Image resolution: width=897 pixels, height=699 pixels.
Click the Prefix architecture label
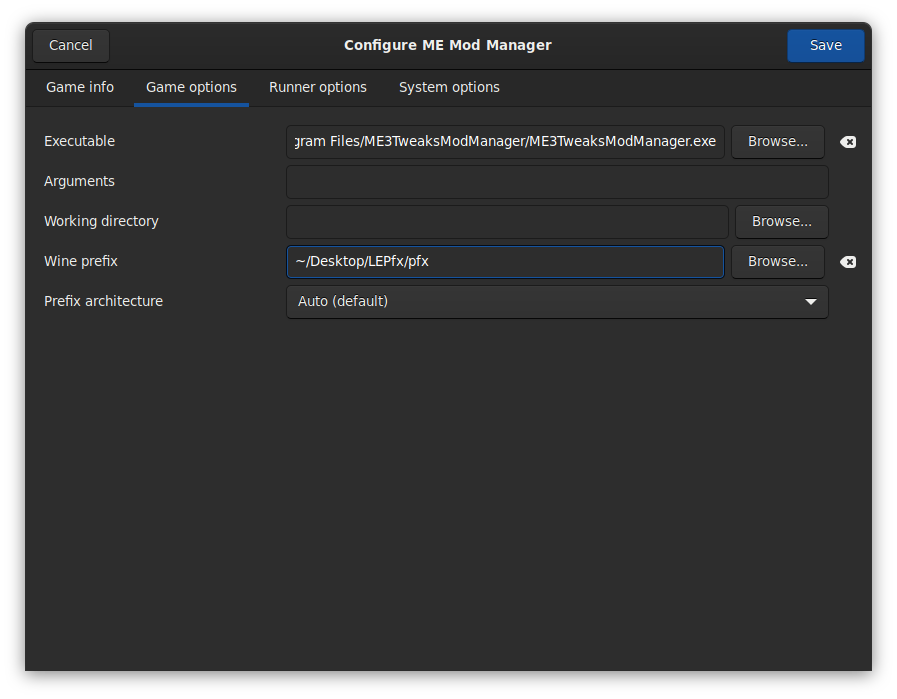(103, 302)
